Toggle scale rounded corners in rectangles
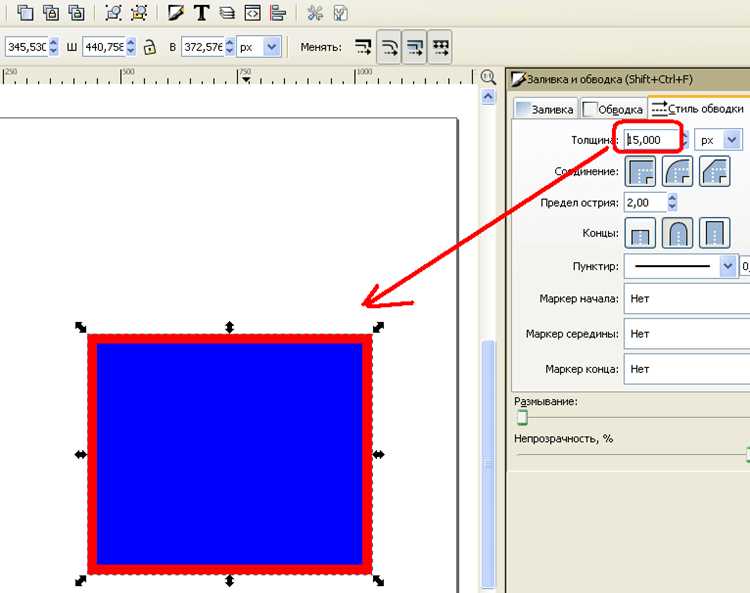The width and height of the screenshot is (750, 593). [x=389, y=47]
